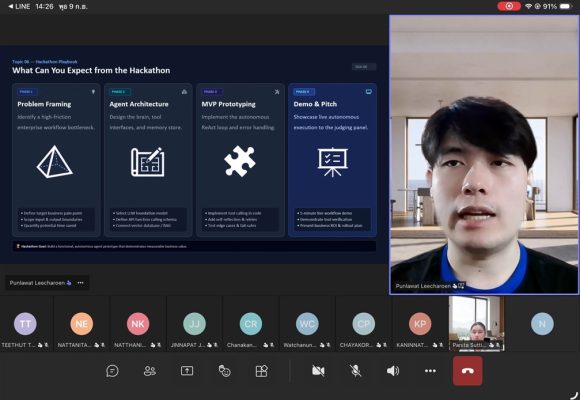Open the chat panel icon

click(x=112, y=370)
